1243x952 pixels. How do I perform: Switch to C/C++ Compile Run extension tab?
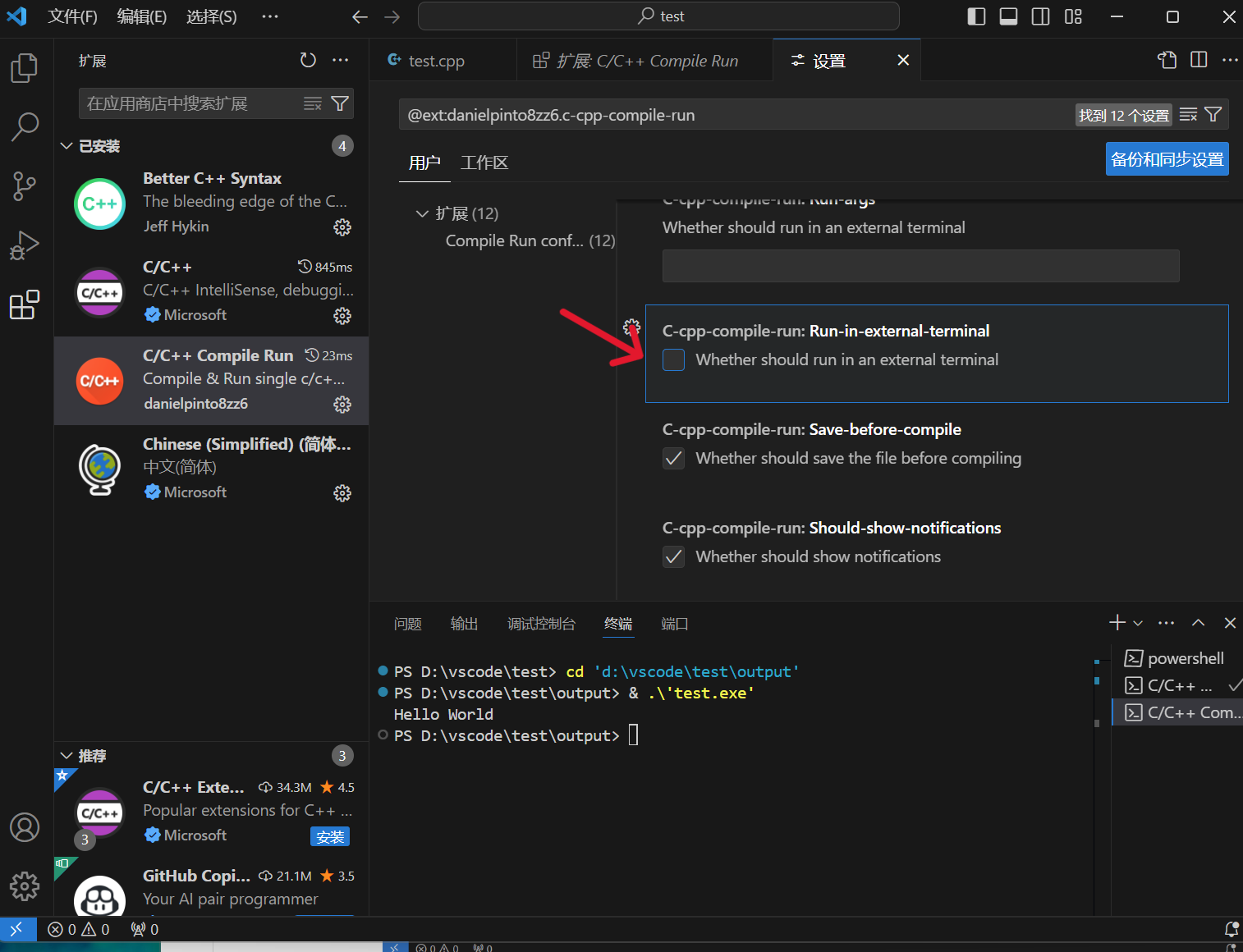[644, 61]
